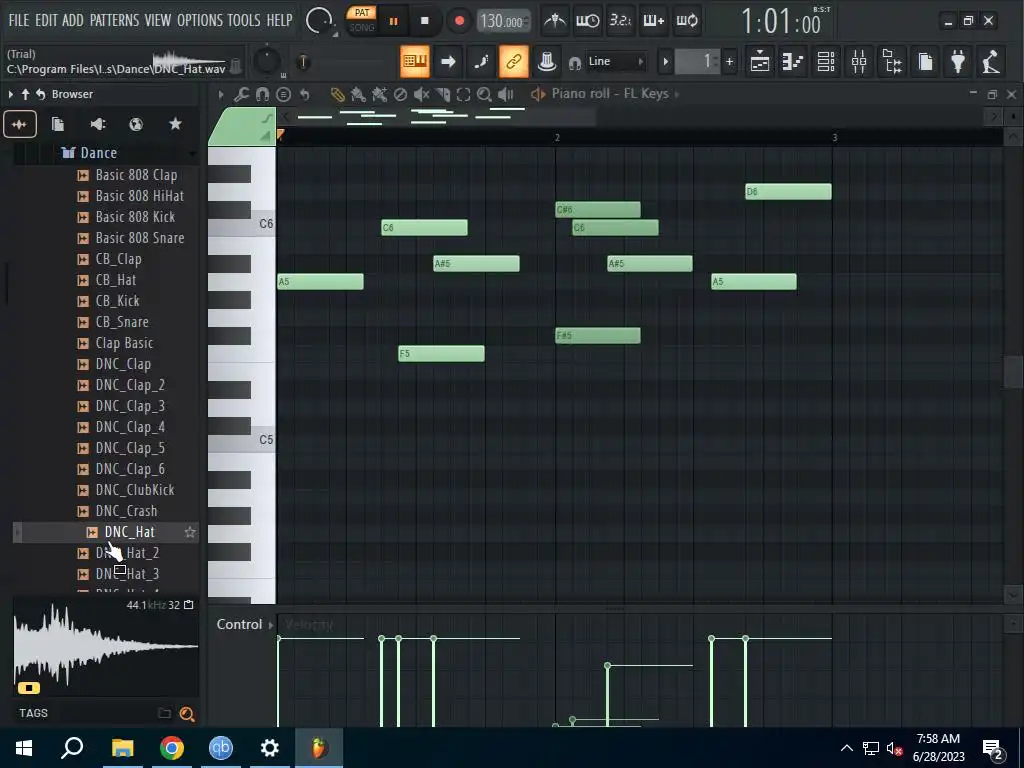Click the Browser collapse up arrow

pyautogui.click(x=25, y=95)
